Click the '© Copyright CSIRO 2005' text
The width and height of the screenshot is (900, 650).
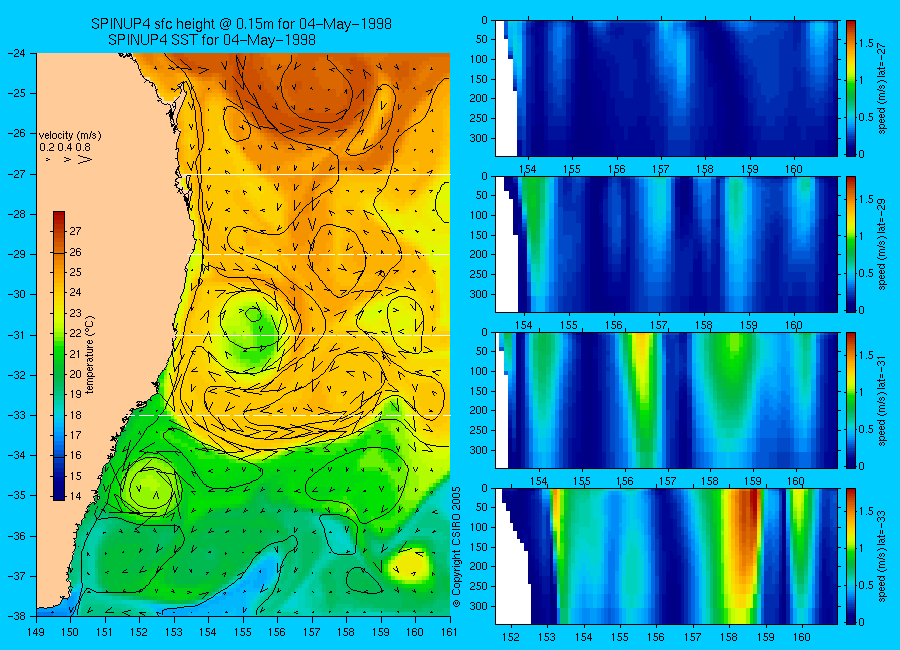[456, 547]
